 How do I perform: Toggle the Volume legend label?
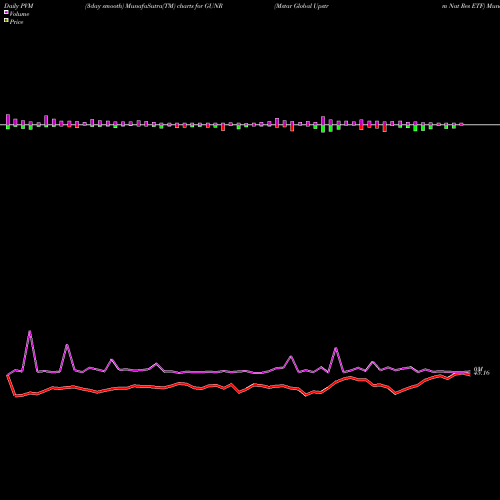click(19, 14)
